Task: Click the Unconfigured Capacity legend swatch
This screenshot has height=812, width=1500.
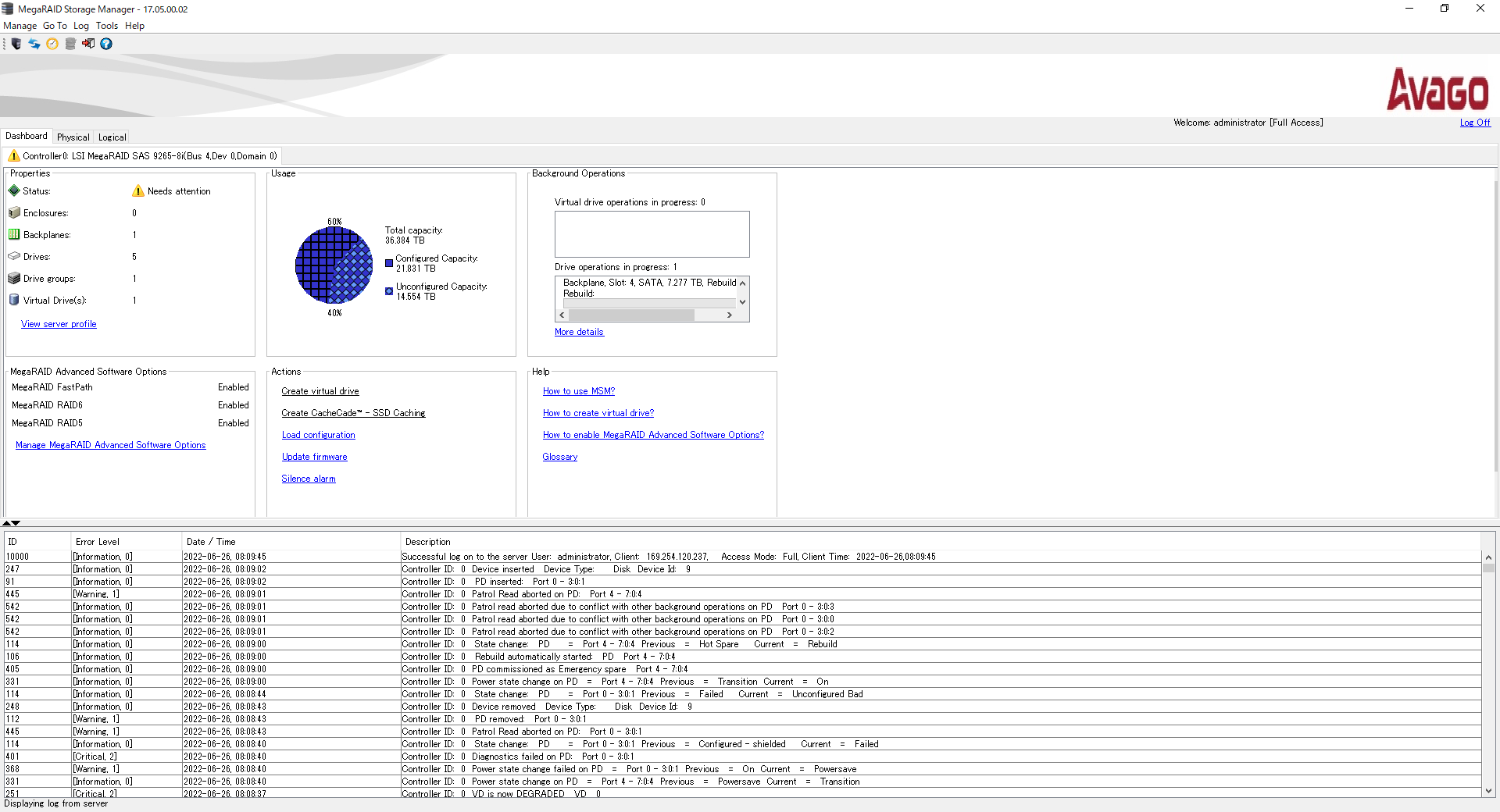Action: tap(389, 291)
